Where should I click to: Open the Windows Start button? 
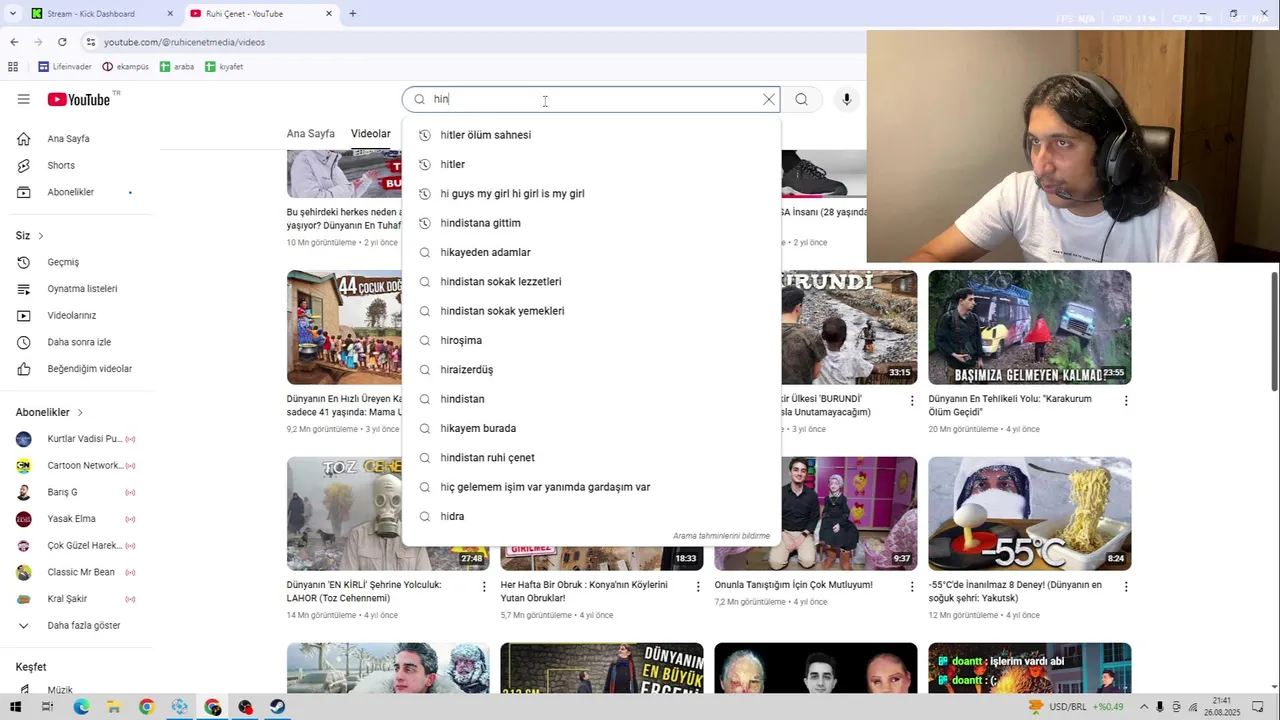click(x=14, y=707)
